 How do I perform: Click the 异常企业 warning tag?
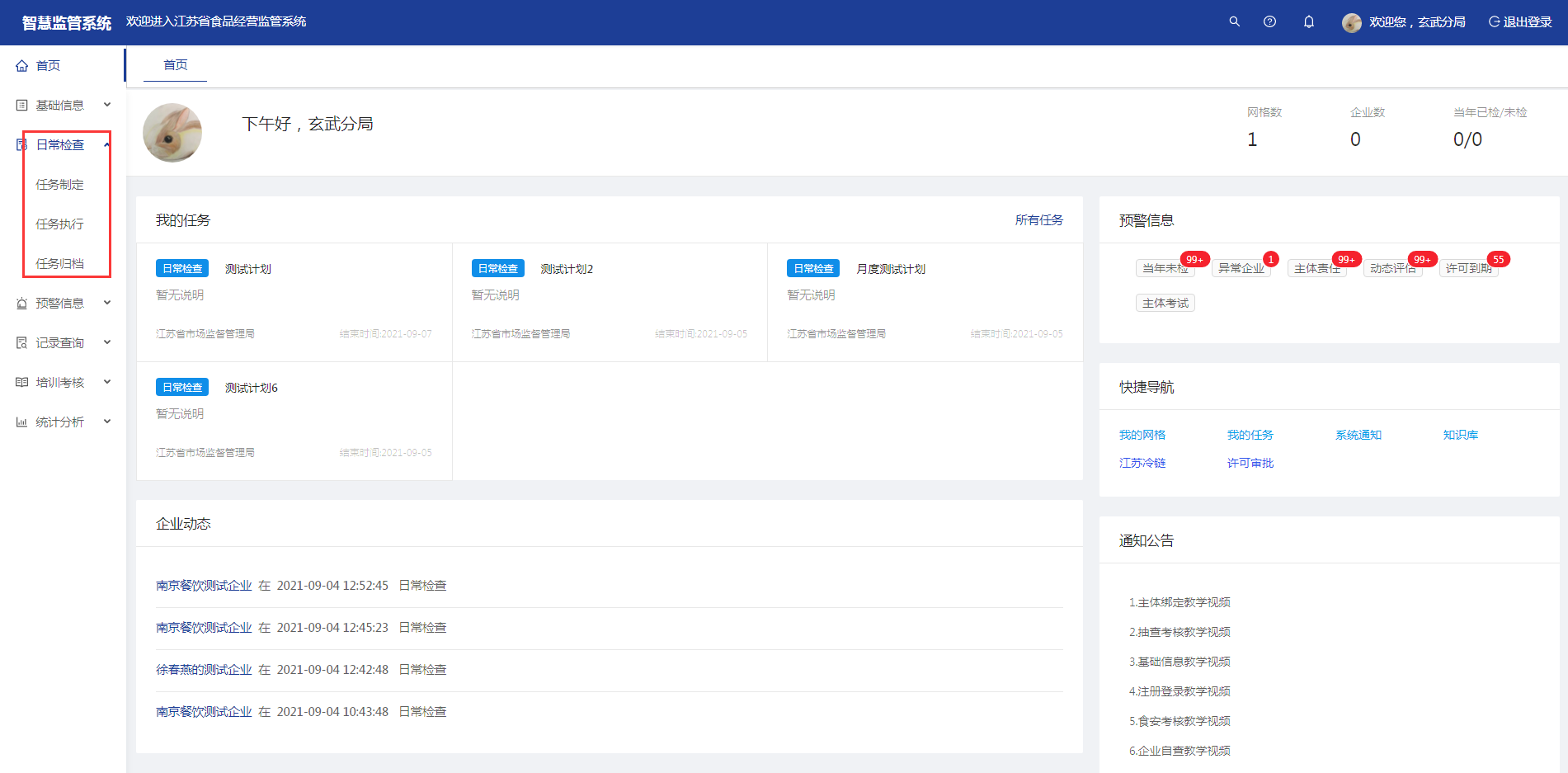1241,269
